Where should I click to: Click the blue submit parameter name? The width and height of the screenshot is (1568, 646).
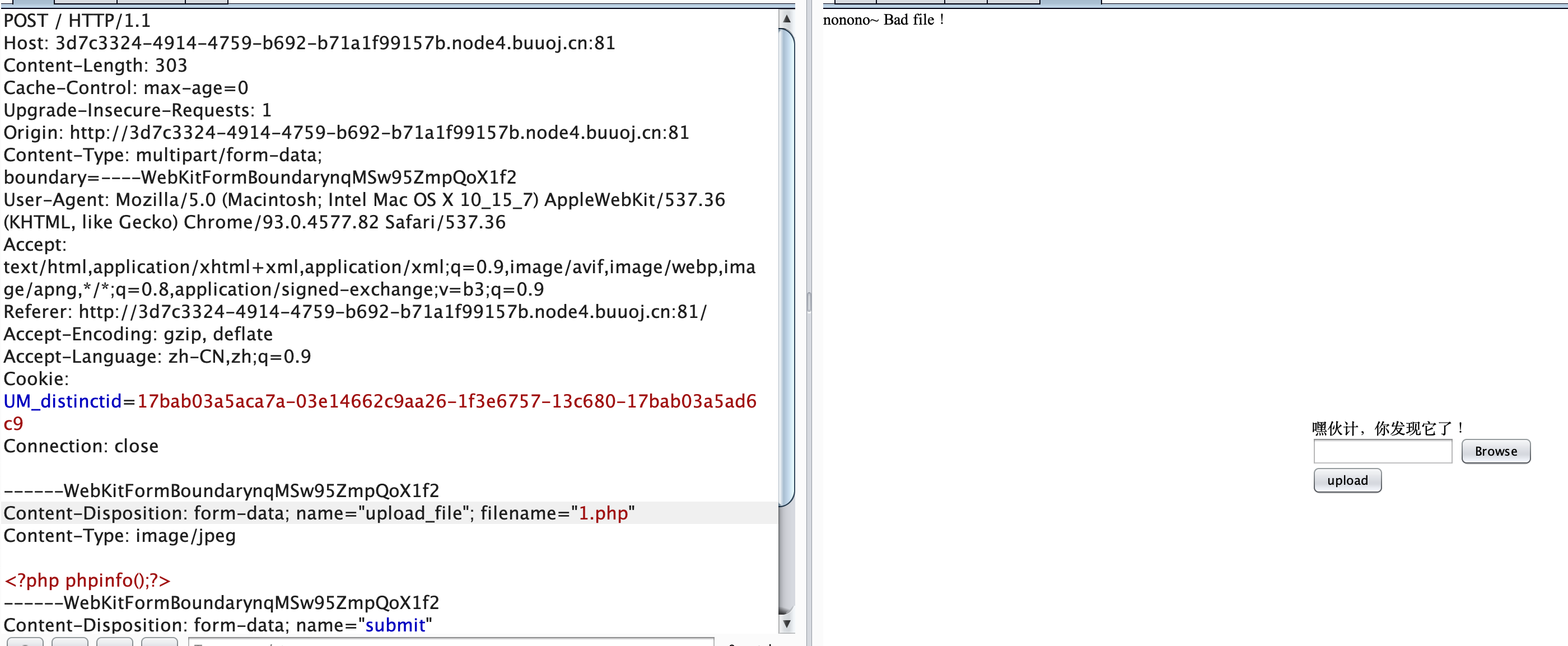click(x=395, y=625)
